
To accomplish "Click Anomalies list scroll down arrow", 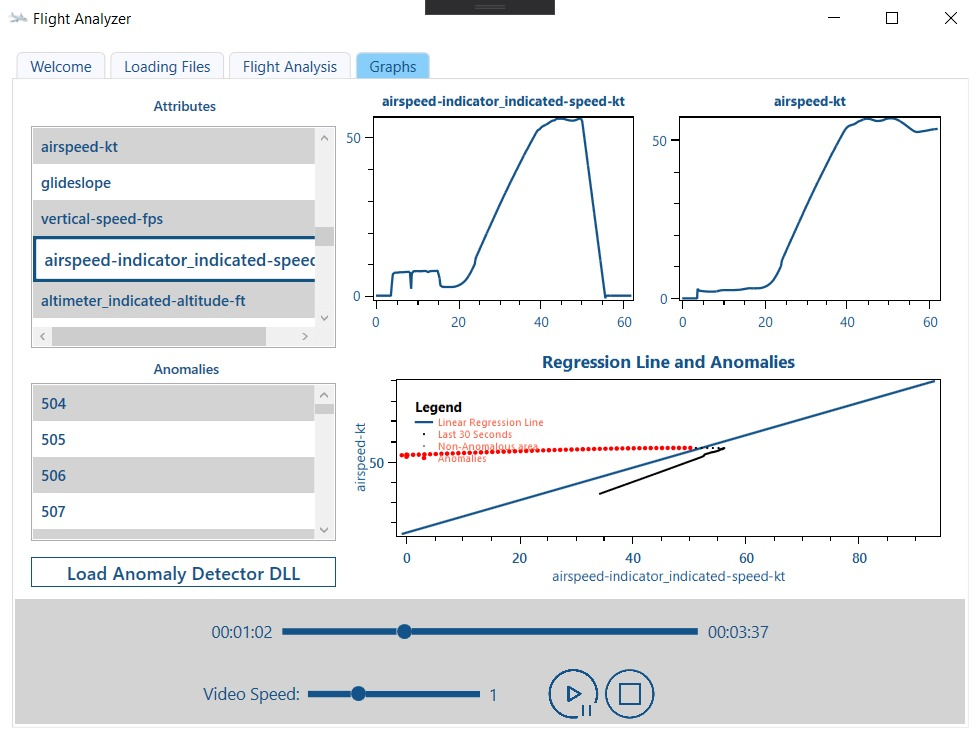I will pos(324,530).
